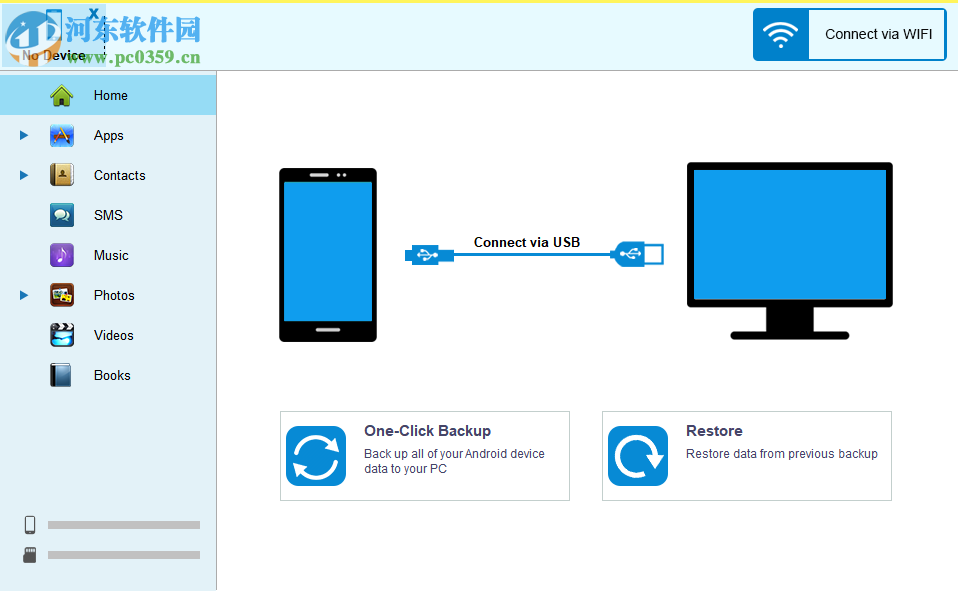
Task: Select the Music note icon
Action: click(61, 255)
